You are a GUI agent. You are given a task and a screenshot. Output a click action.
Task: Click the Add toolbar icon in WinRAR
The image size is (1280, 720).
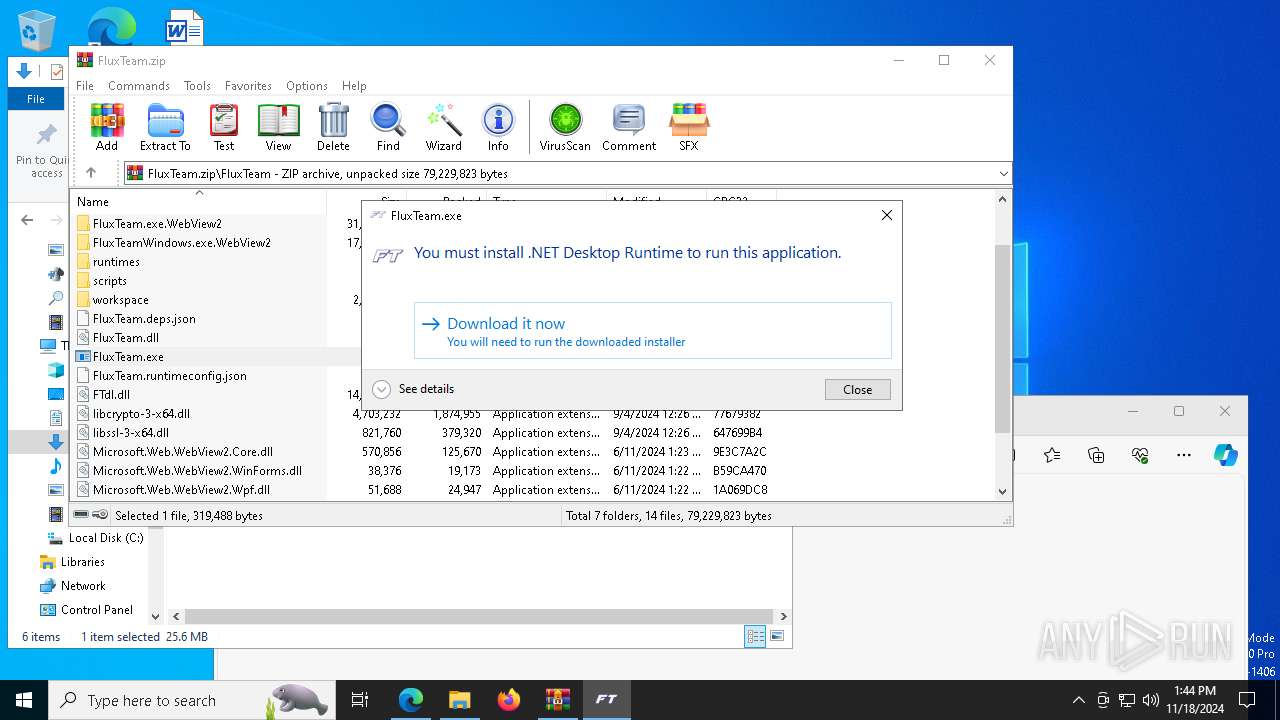(107, 127)
